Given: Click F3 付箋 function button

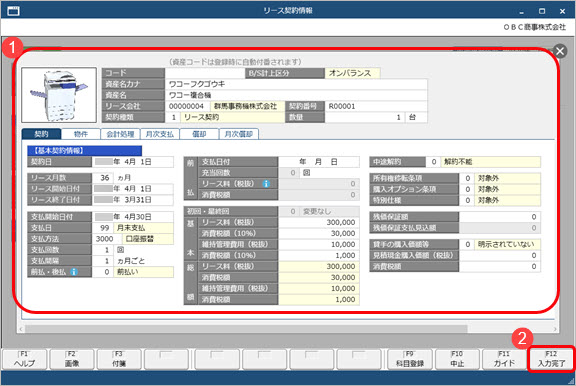Looking at the screenshot, I should pos(119,359).
